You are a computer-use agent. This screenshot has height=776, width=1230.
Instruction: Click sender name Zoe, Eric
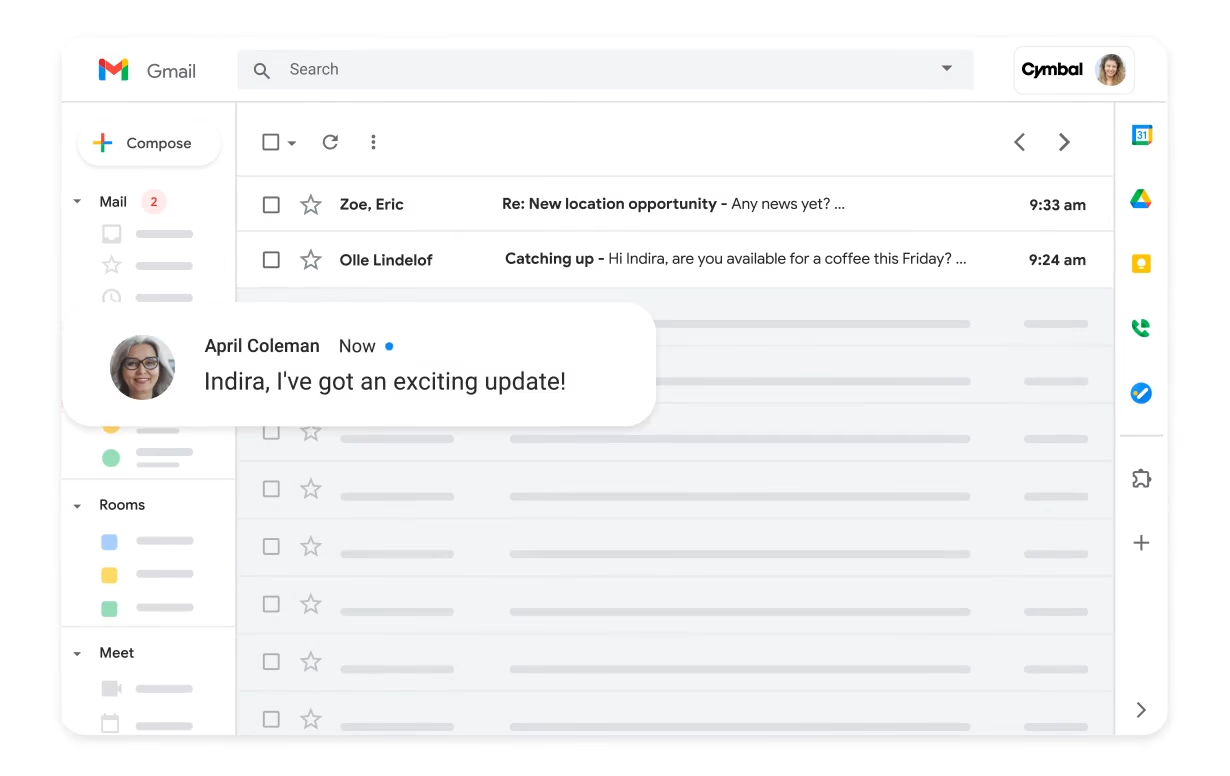[x=372, y=204]
